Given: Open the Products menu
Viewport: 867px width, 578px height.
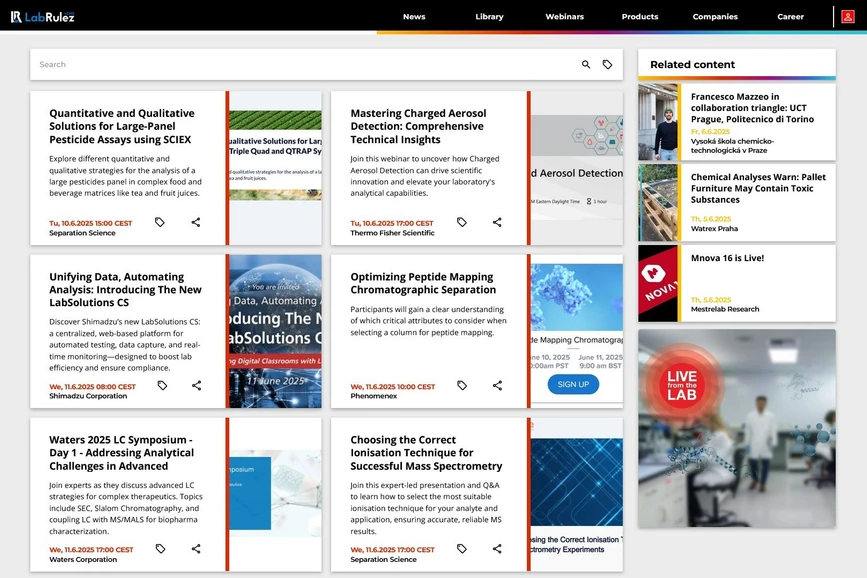Looking at the screenshot, I should tap(640, 17).
